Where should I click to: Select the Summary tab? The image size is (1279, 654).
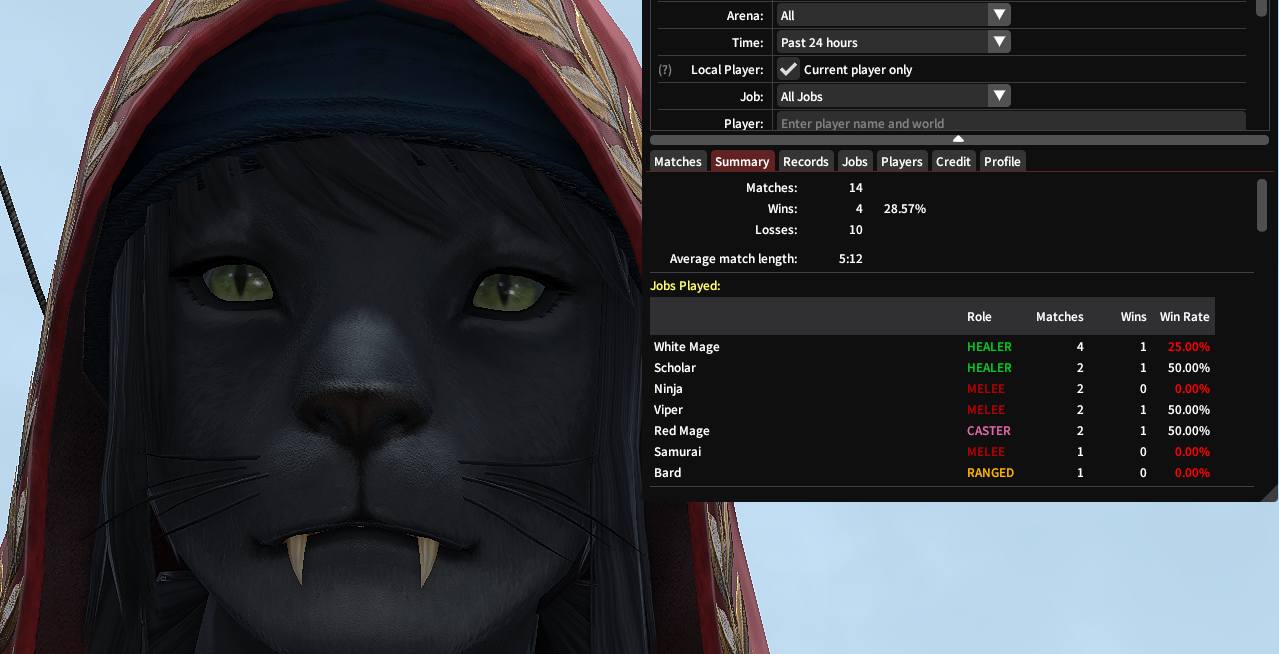pyautogui.click(x=742, y=161)
